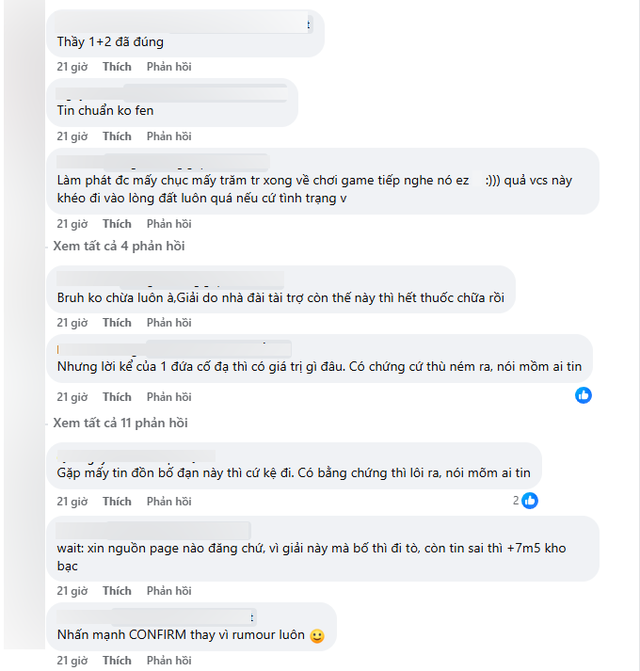This screenshot has width=640, height=671.
Task: Reply to the "Nhấn mạnh CONFIRM" comment
Action: [168, 660]
